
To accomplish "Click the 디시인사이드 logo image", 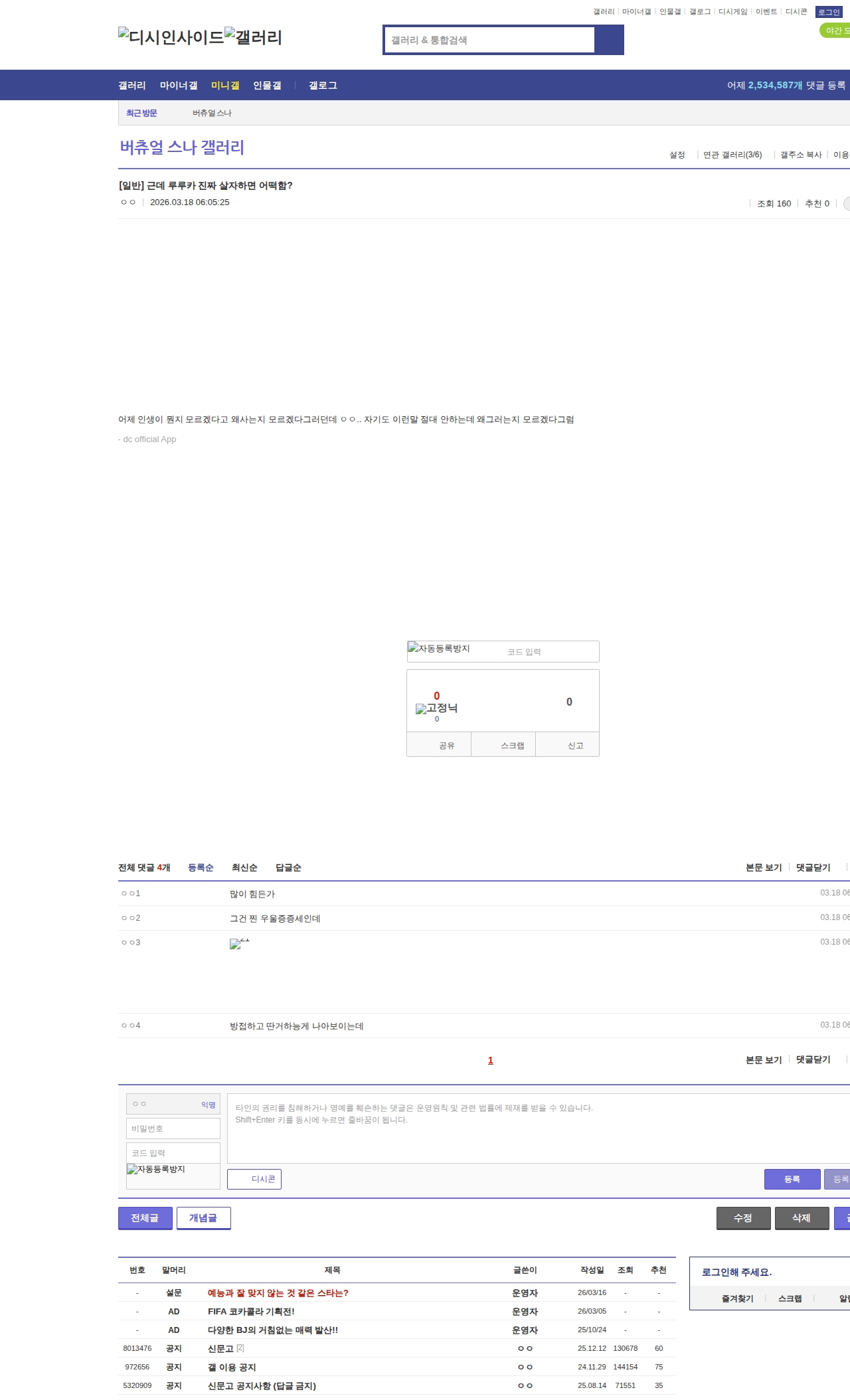I will pyautogui.click(x=171, y=37).
